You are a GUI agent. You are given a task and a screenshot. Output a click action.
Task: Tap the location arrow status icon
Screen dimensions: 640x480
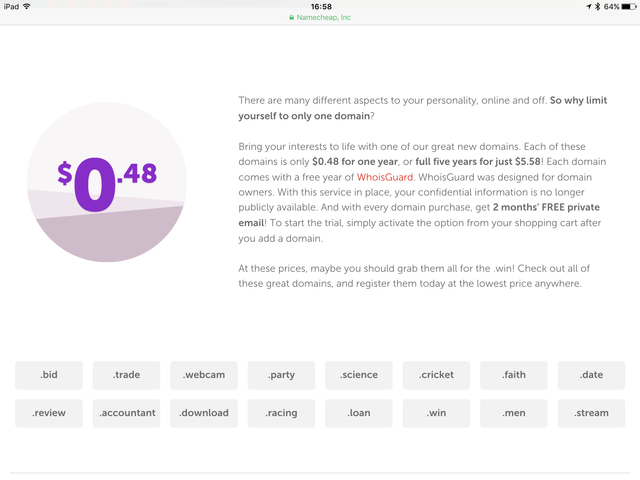[587, 6]
